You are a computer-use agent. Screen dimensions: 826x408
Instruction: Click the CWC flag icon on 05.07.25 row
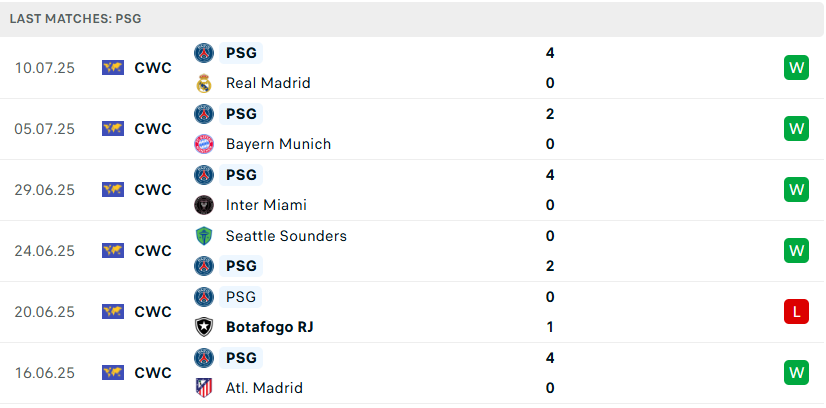pyautogui.click(x=113, y=129)
